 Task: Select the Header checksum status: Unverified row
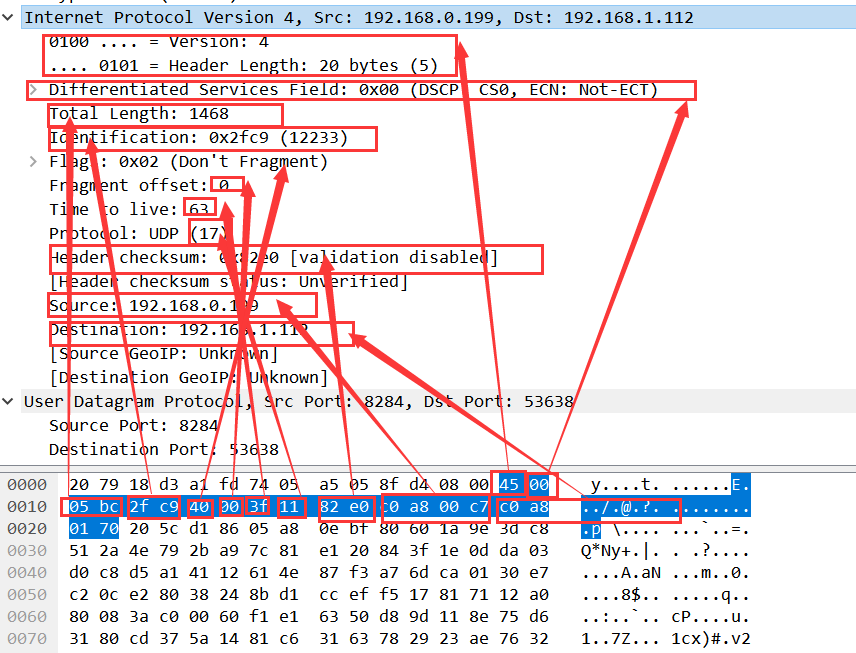pos(229,282)
